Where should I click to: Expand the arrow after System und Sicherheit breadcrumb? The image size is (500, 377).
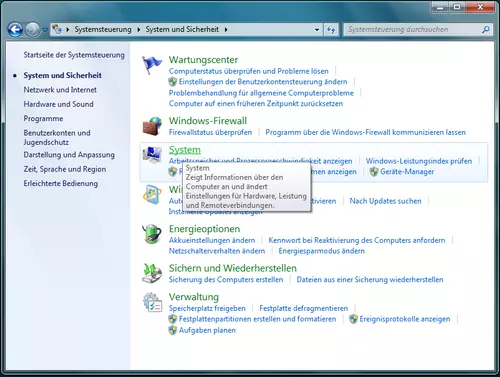[x=226, y=30]
